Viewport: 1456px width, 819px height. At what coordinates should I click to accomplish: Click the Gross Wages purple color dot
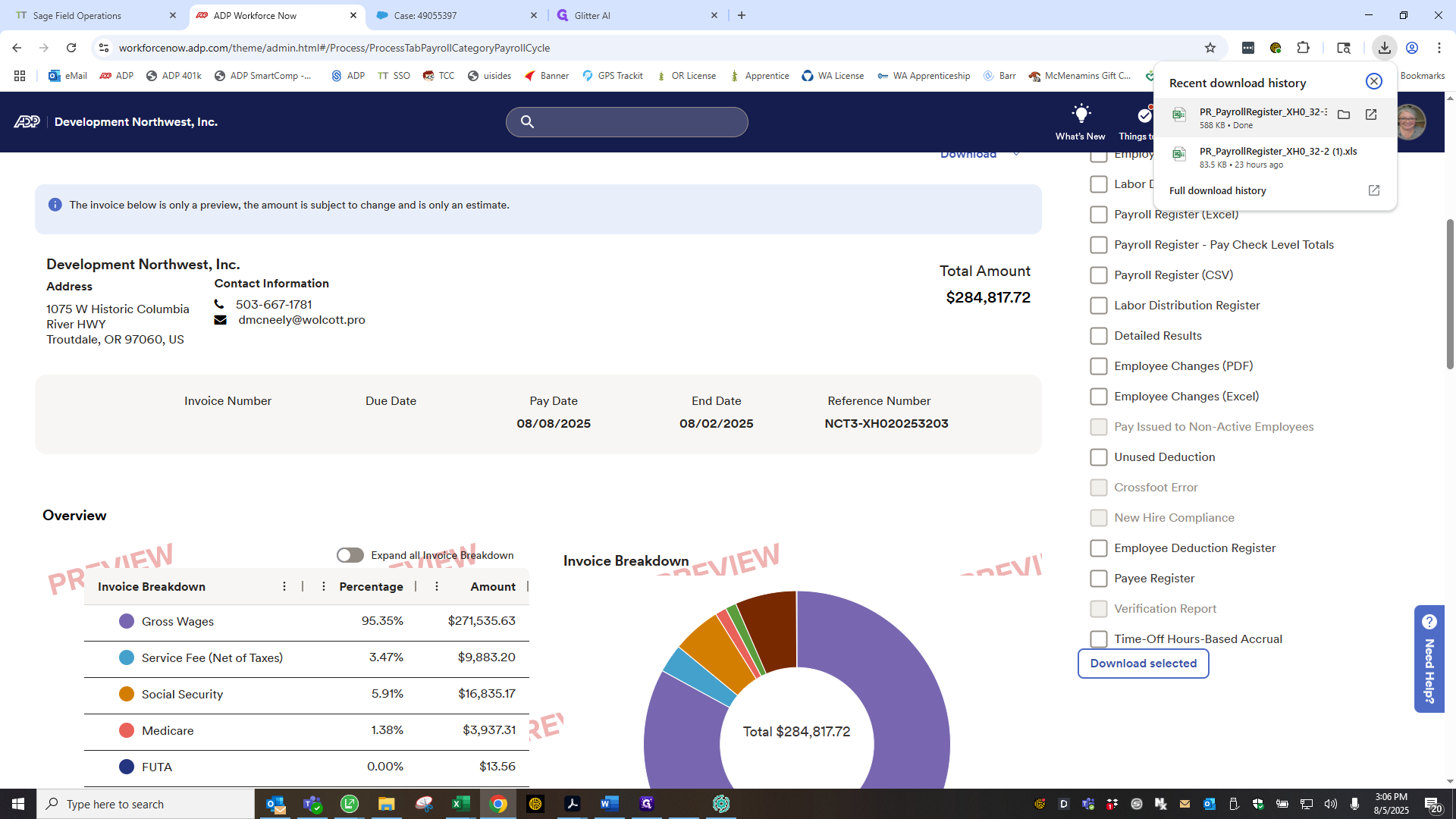[x=127, y=621]
